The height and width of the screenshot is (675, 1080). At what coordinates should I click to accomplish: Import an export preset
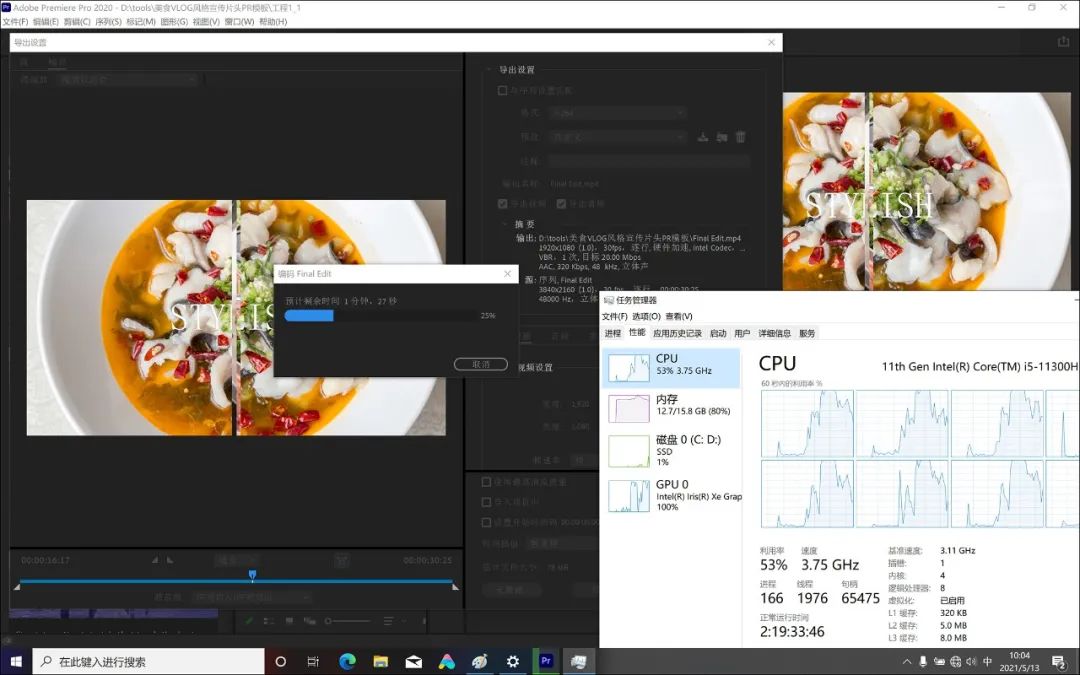[721, 138]
